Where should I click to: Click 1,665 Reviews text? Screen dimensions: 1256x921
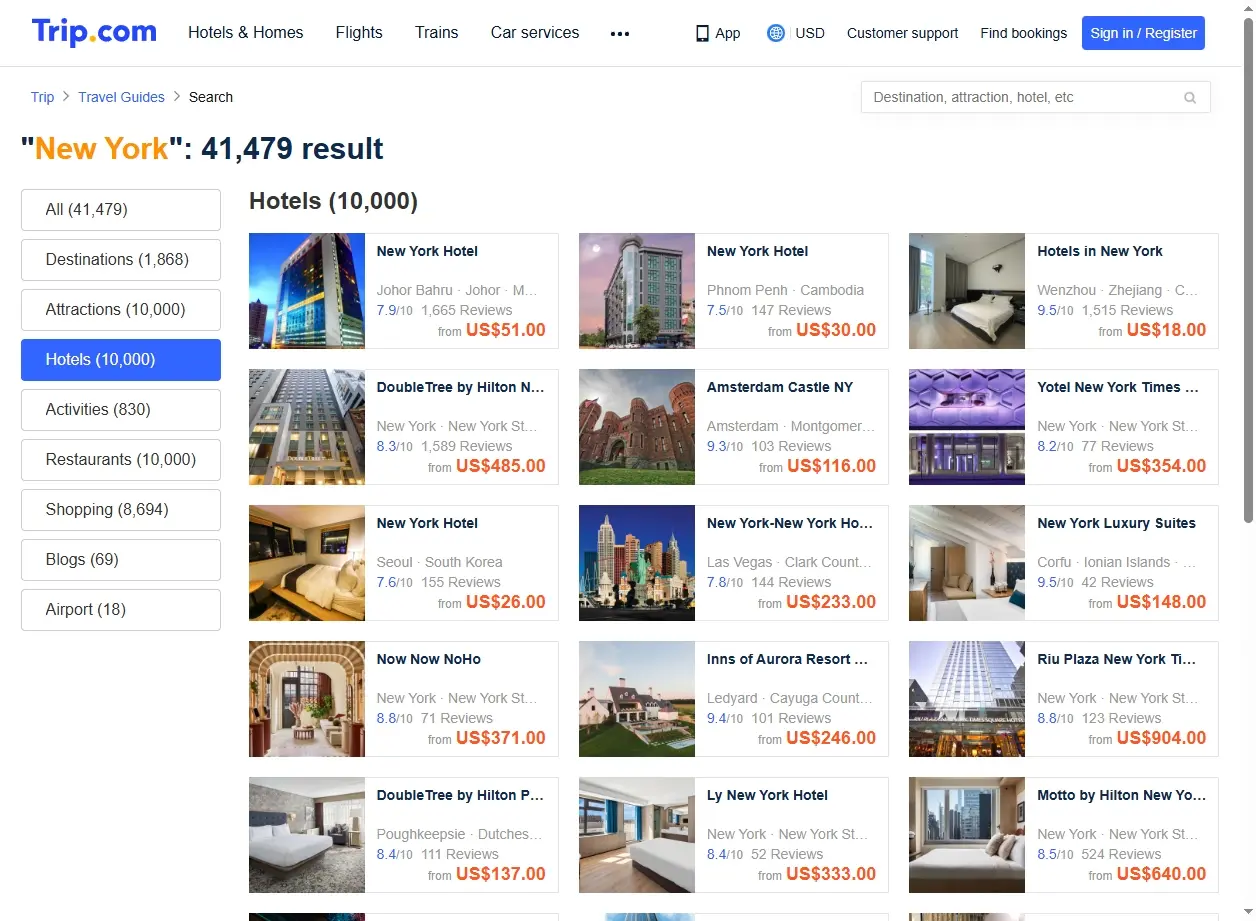pyautogui.click(x=467, y=310)
